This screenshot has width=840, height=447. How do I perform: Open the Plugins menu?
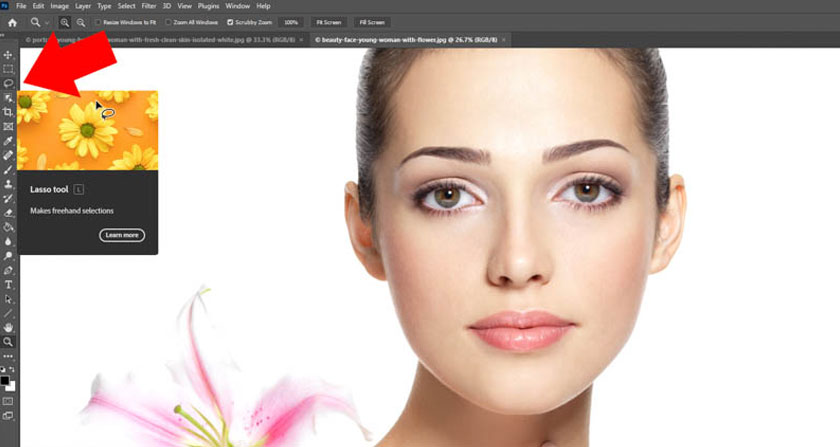pos(208,6)
